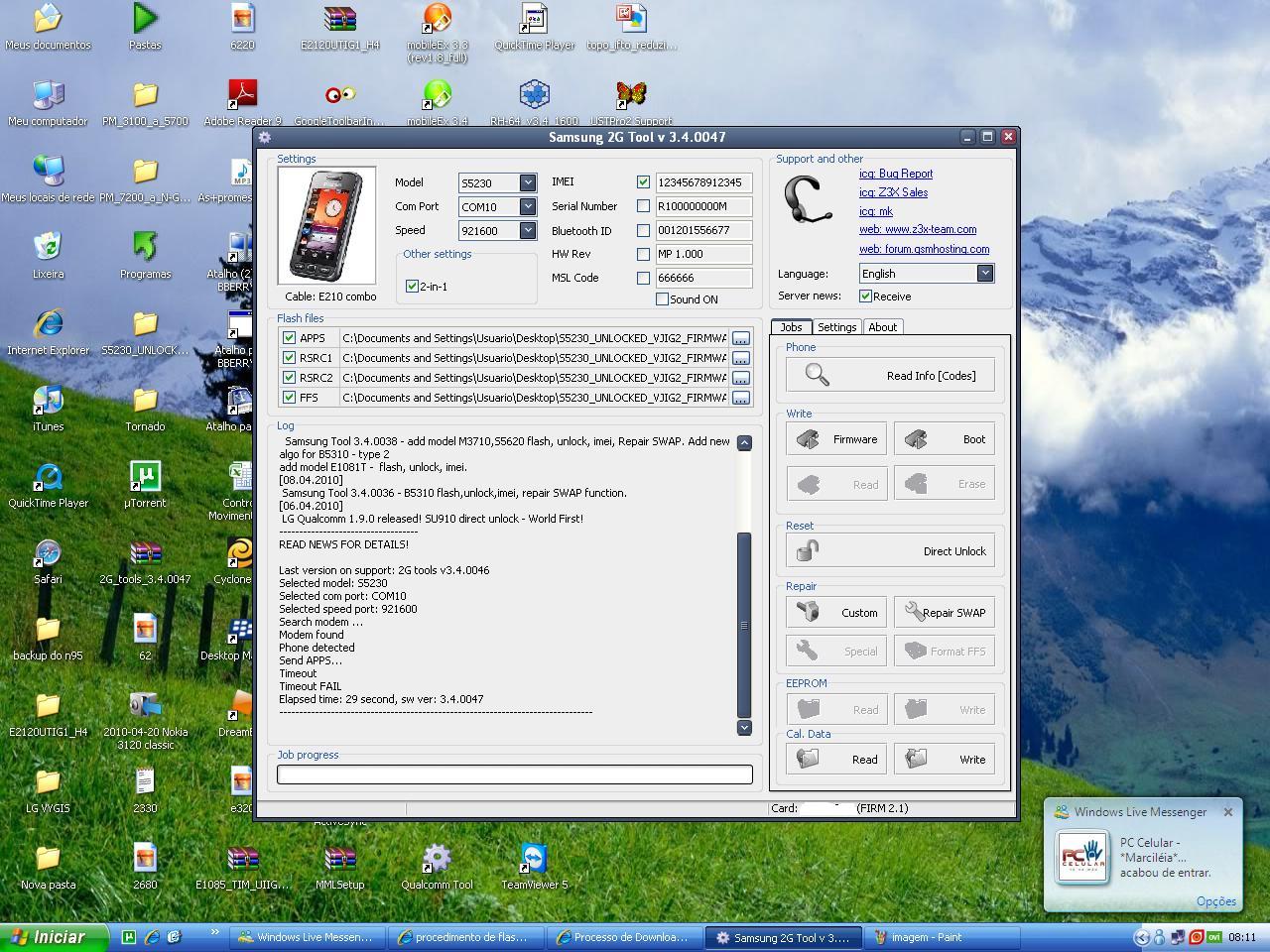Uncheck the RSRC1 flash file checkbox
1270x952 pixels.
pyautogui.click(x=289, y=358)
